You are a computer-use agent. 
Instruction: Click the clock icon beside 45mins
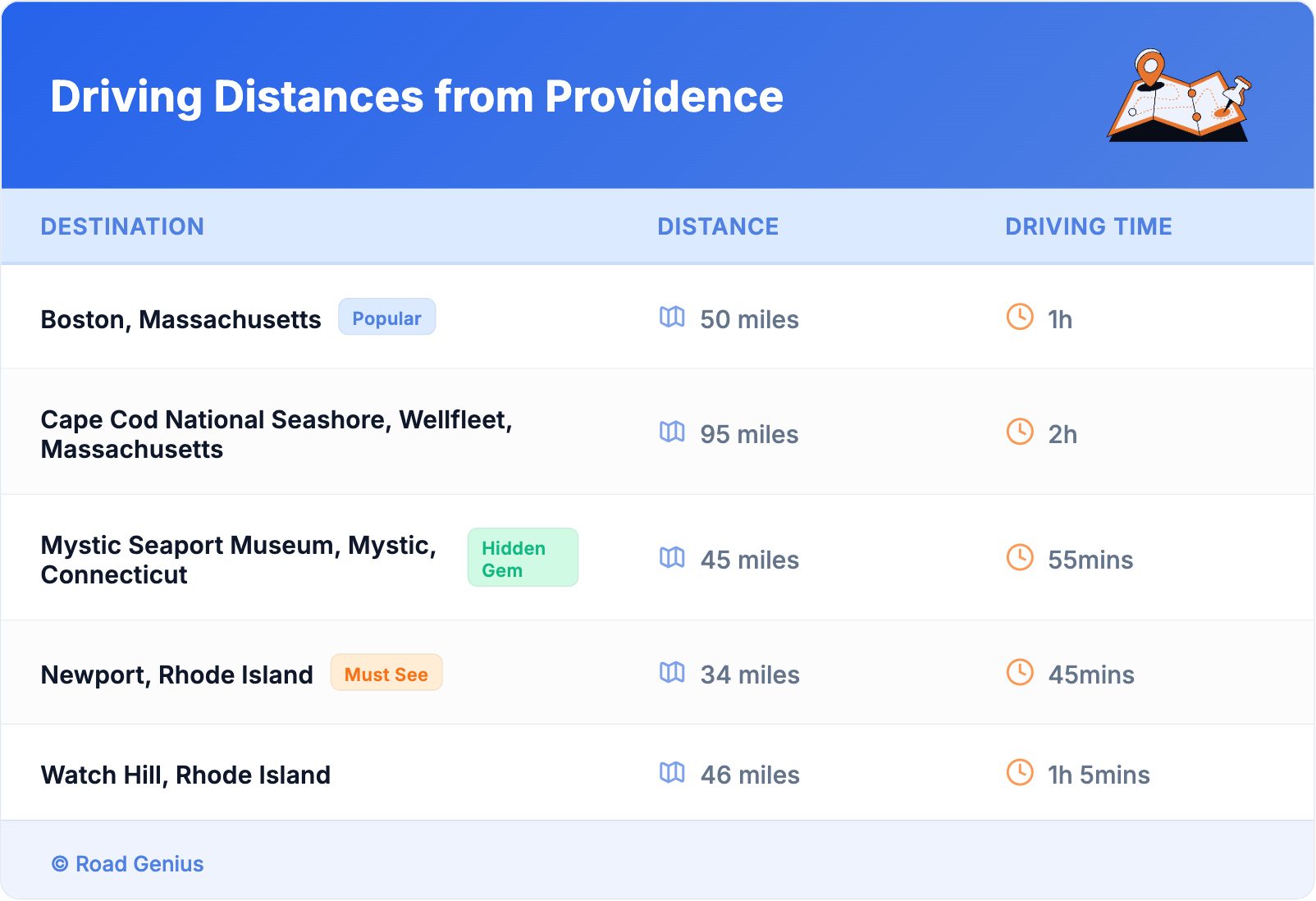pos(1020,673)
